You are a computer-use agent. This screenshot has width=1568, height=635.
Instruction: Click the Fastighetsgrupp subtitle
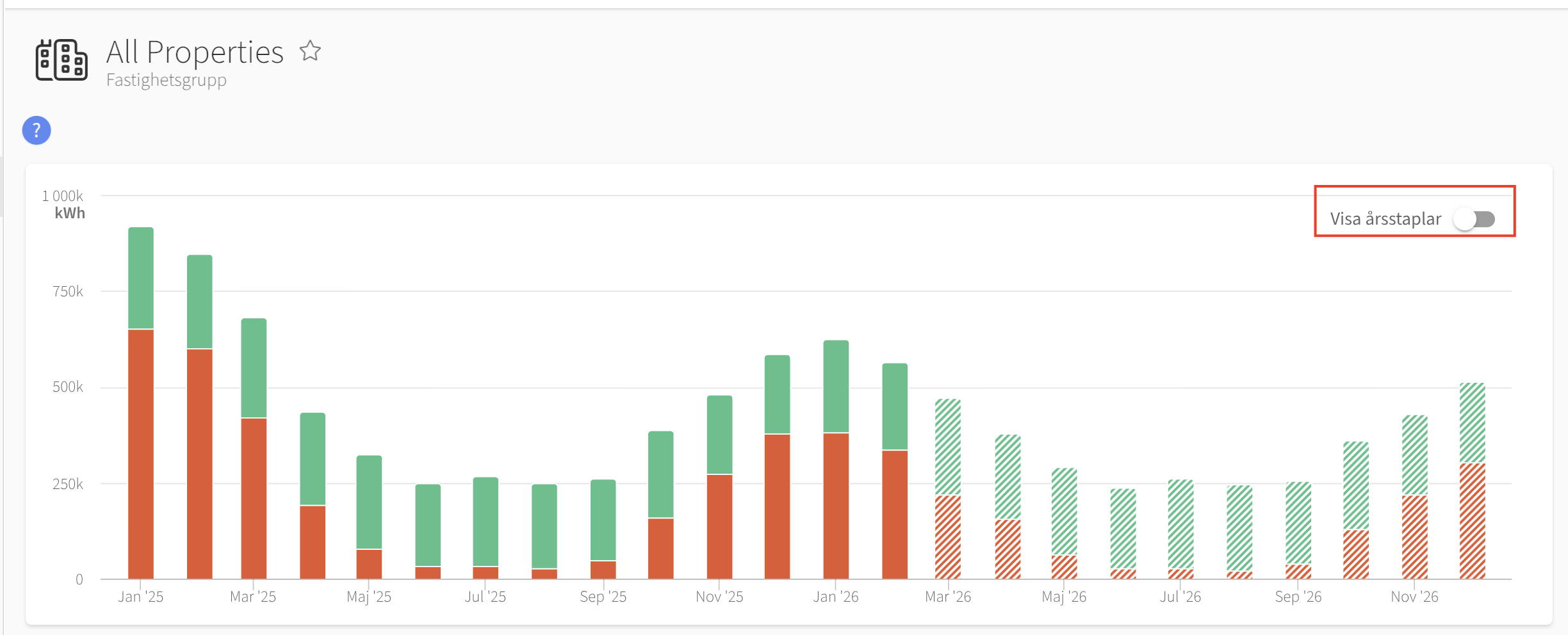point(167,80)
